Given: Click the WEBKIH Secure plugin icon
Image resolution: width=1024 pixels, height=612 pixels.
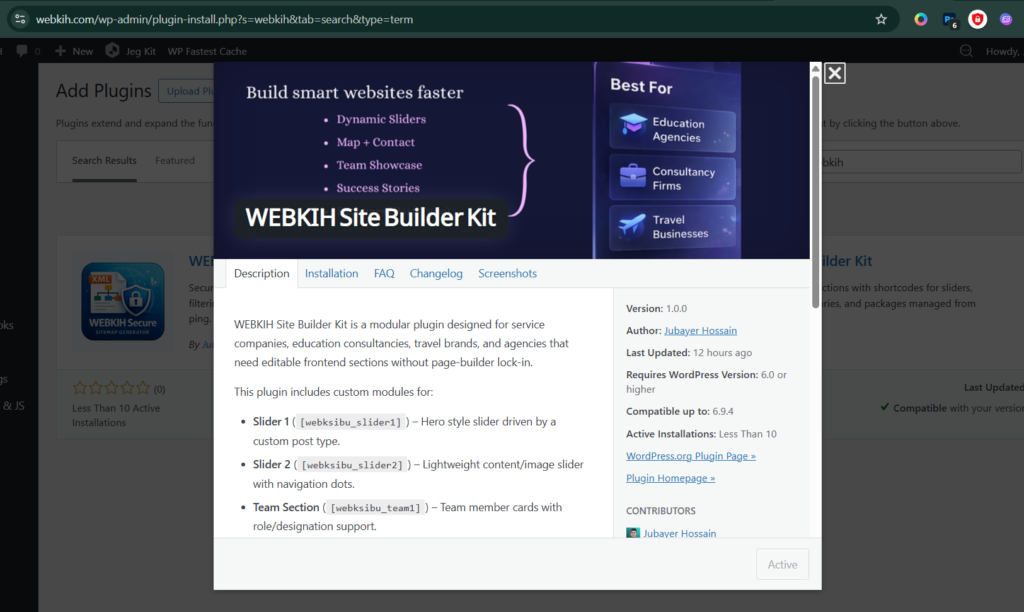Looking at the screenshot, I should [123, 303].
